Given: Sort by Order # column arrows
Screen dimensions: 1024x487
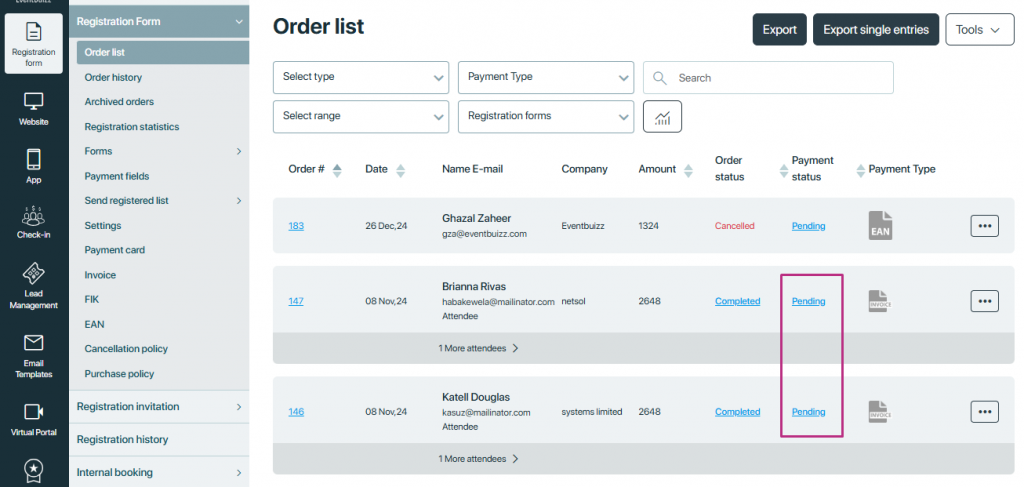Looking at the screenshot, I should click(x=337, y=170).
